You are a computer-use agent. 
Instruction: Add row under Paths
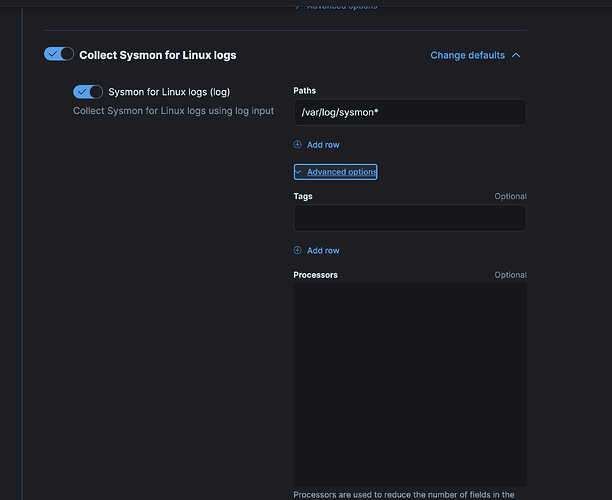pos(317,145)
